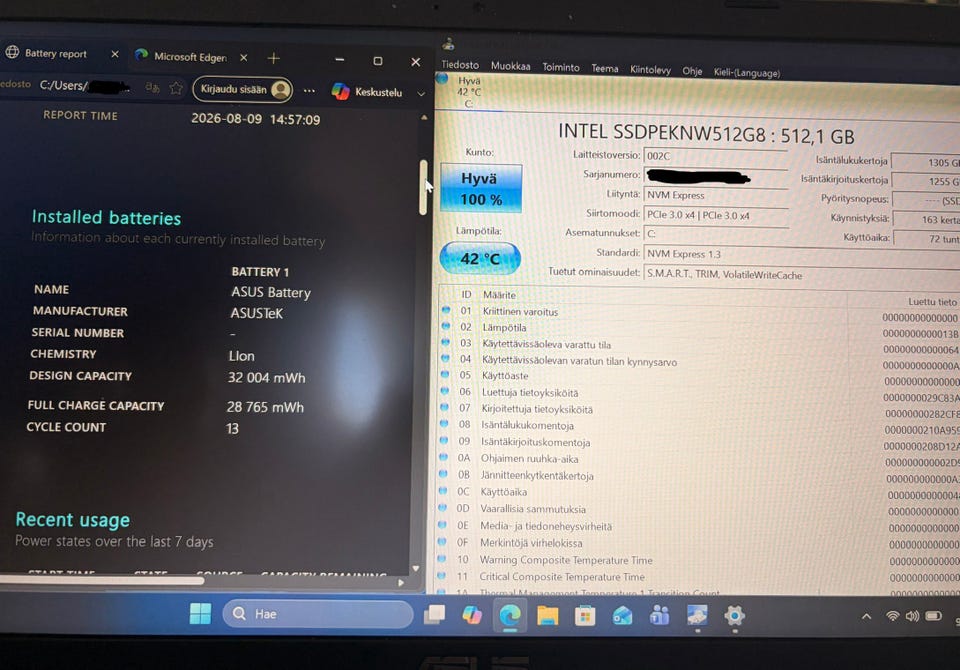Viewport: 960px width, 670px height.
Task: Launch Copilot from the taskbar
Action: coord(472,615)
